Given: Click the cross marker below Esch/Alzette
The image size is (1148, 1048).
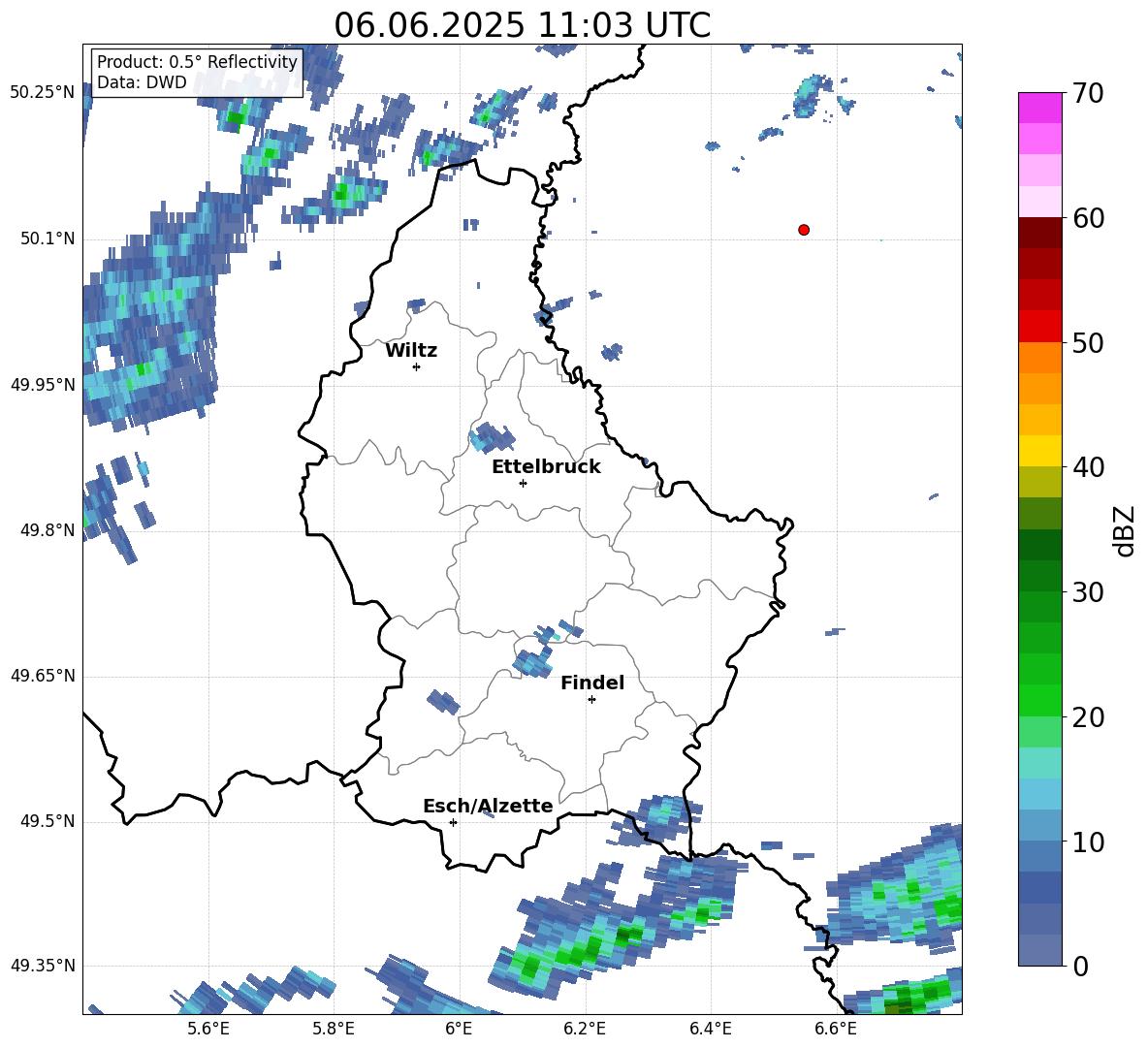Looking at the screenshot, I should [x=453, y=822].
